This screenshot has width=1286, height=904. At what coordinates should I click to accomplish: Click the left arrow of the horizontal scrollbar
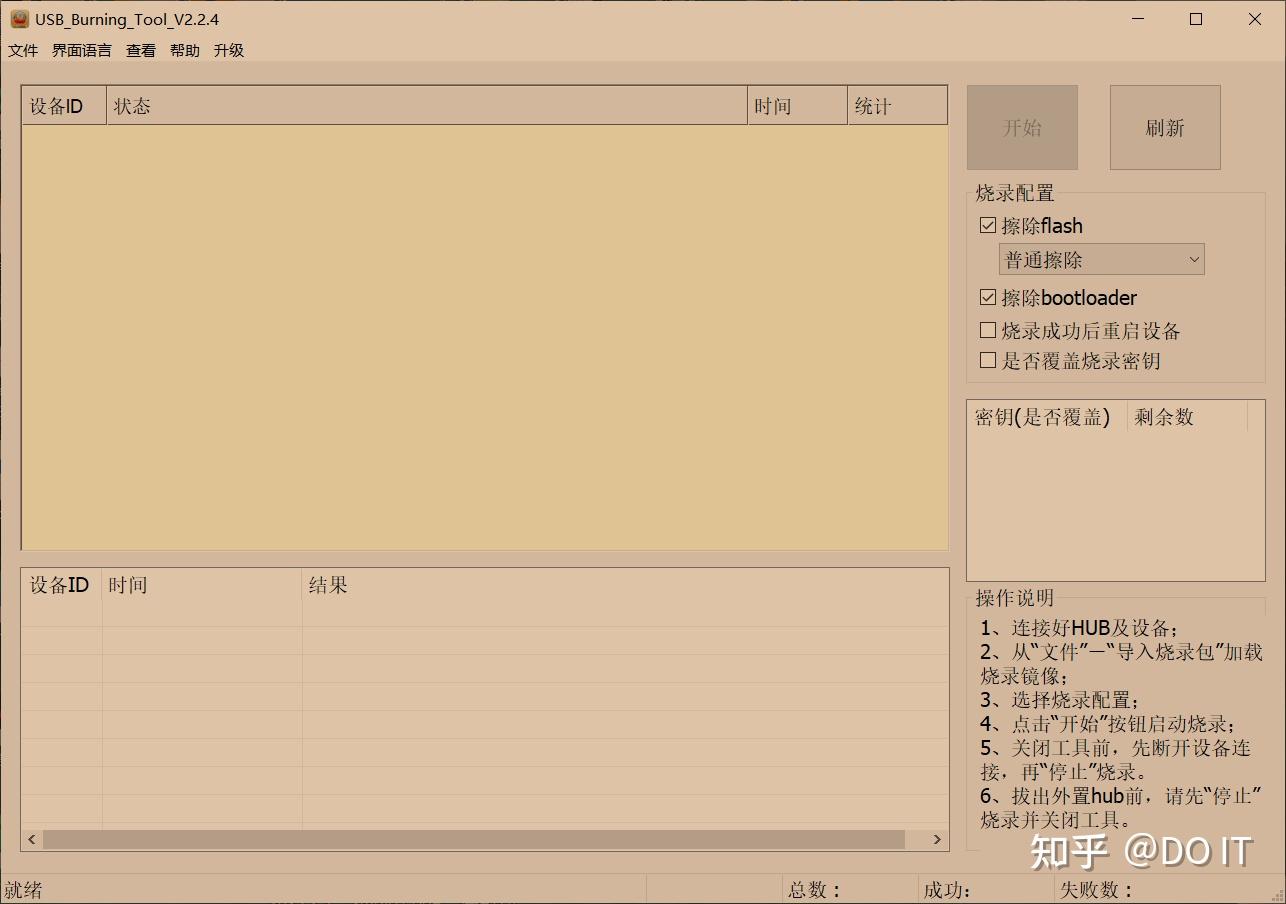31,839
